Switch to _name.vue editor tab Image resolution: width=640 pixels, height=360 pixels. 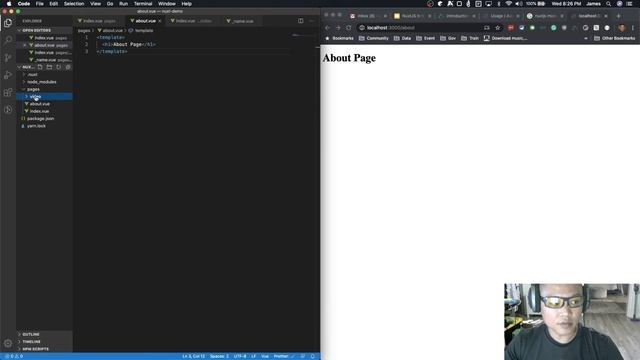tap(242, 21)
